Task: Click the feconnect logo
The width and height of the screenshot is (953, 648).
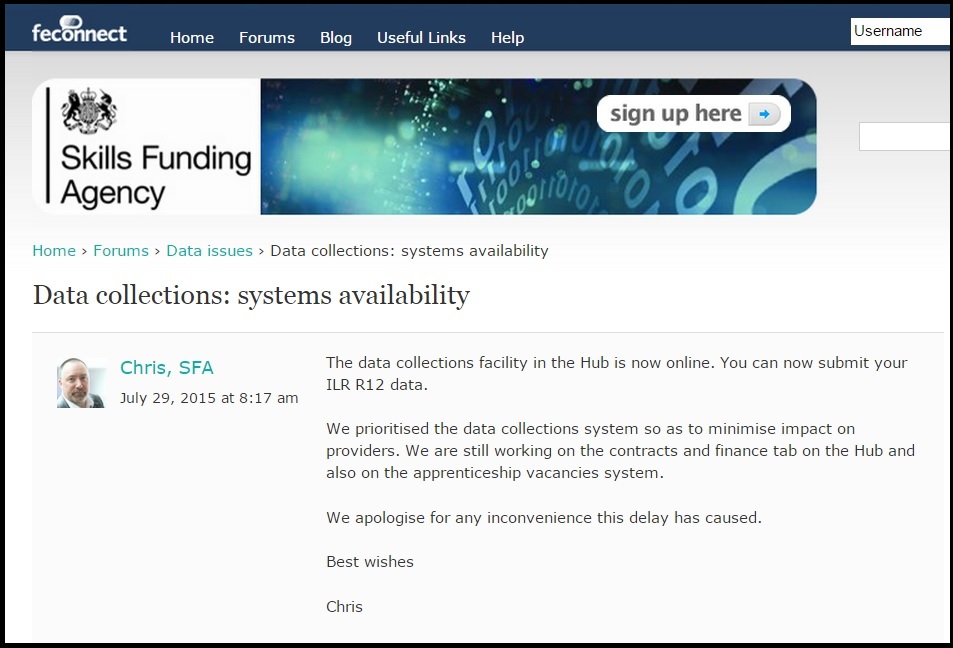Action: click(x=79, y=30)
